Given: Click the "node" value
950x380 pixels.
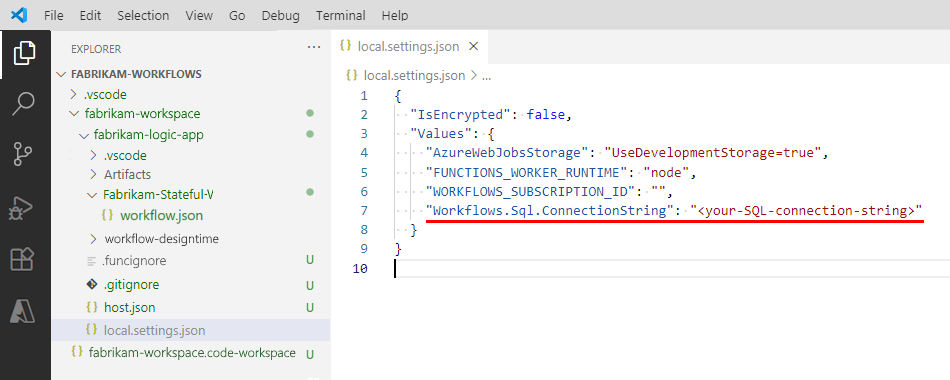Looking at the screenshot, I should click(667, 173).
